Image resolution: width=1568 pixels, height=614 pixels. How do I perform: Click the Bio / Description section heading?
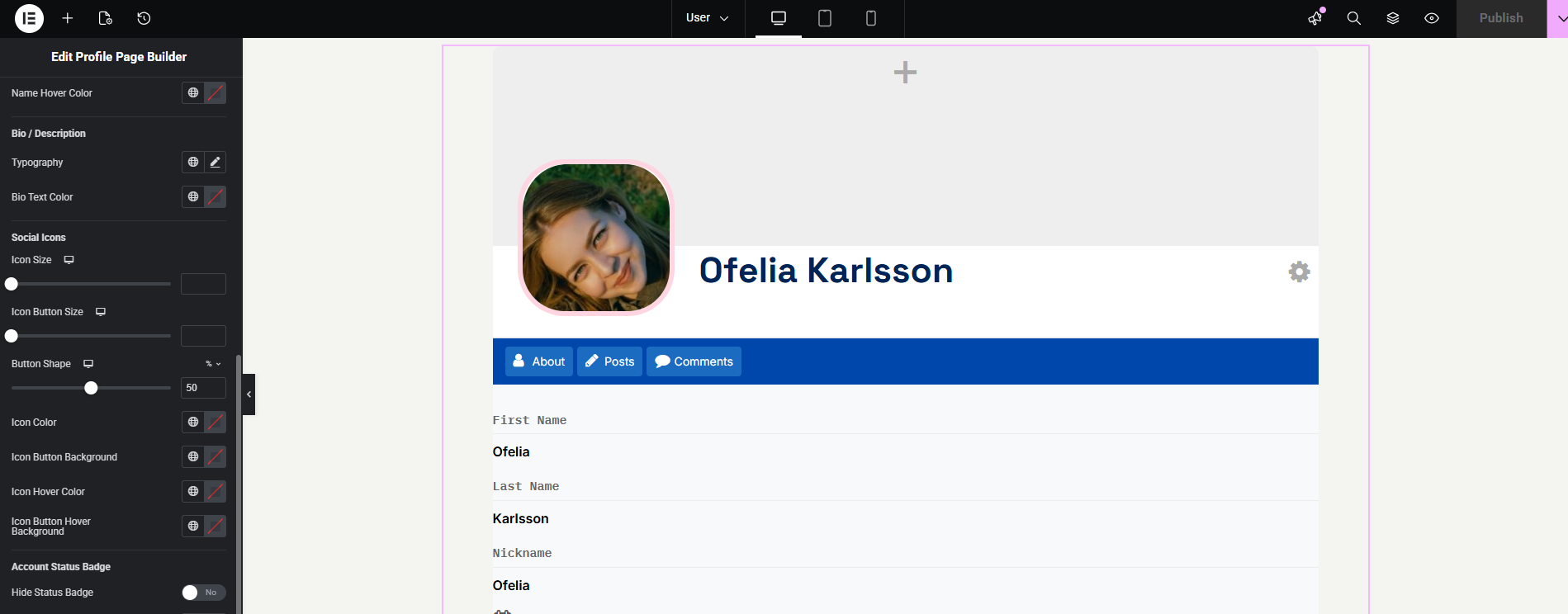coord(49,134)
